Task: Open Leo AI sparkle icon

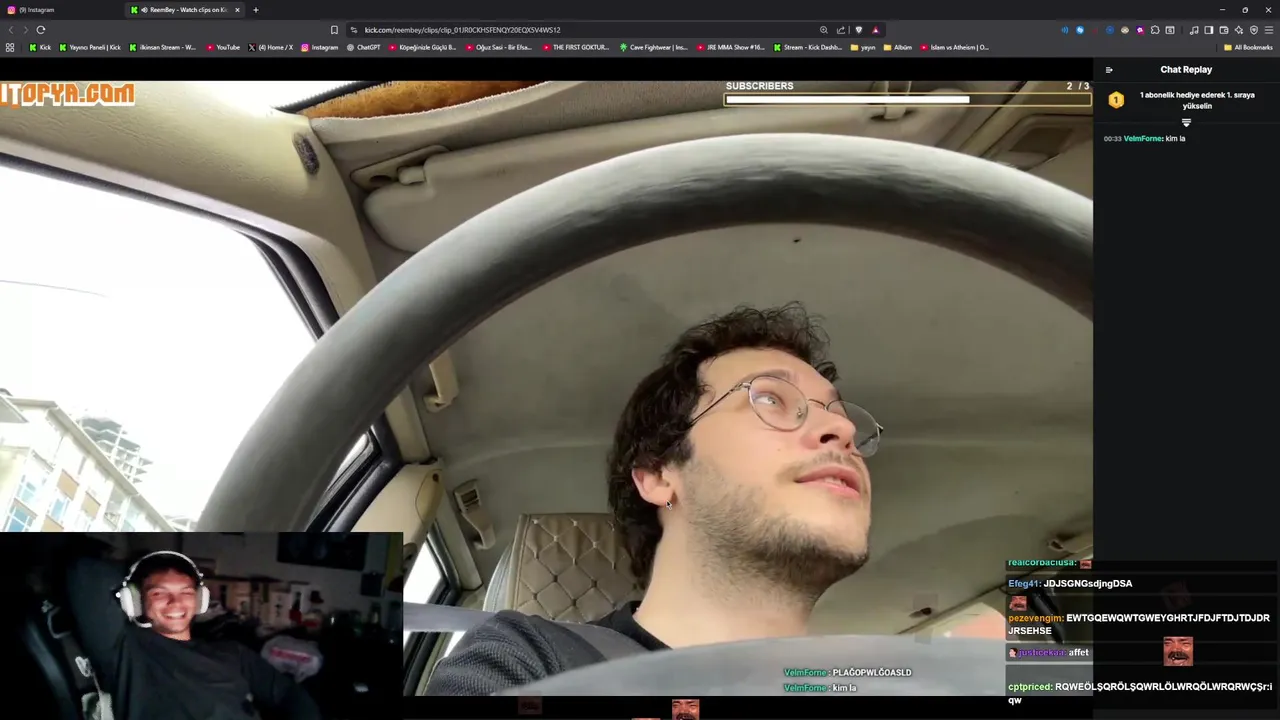Action: pyautogui.click(x=1239, y=30)
